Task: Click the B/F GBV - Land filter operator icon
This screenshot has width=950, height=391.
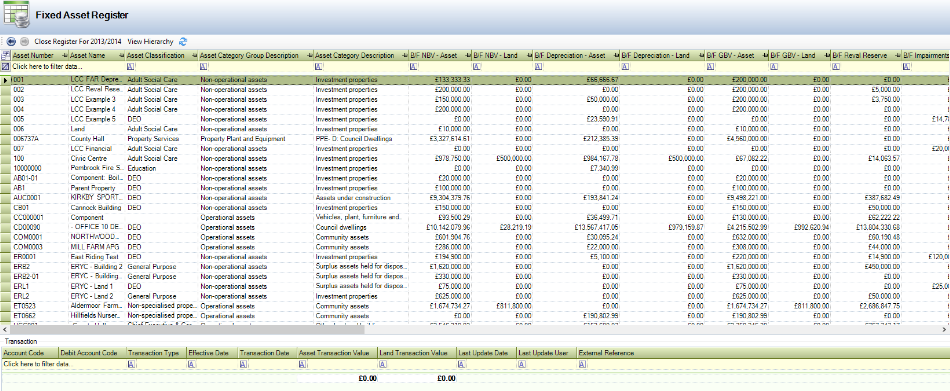Action: [x=773, y=67]
